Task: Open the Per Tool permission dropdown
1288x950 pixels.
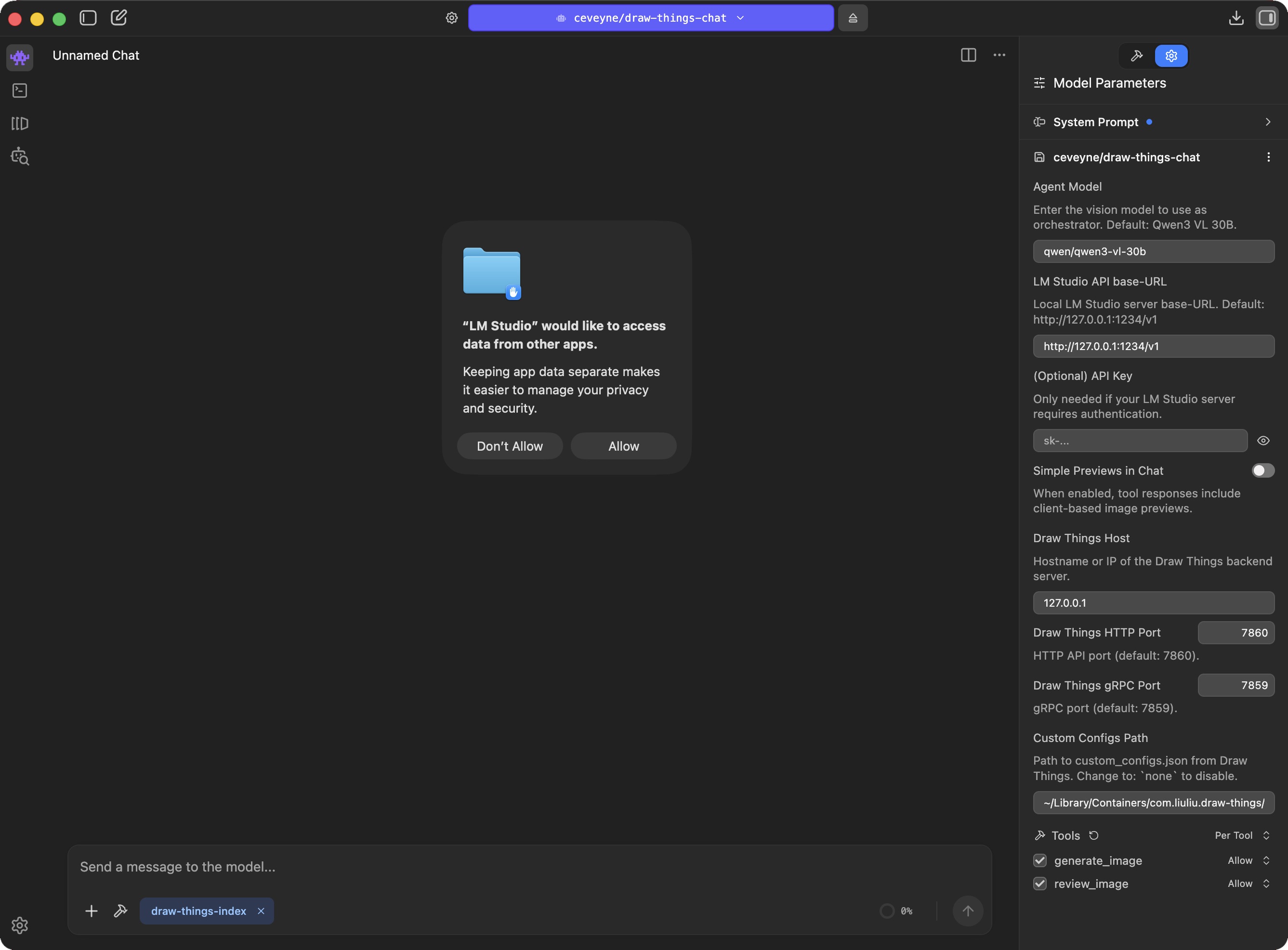Action: pyautogui.click(x=1242, y=835)
